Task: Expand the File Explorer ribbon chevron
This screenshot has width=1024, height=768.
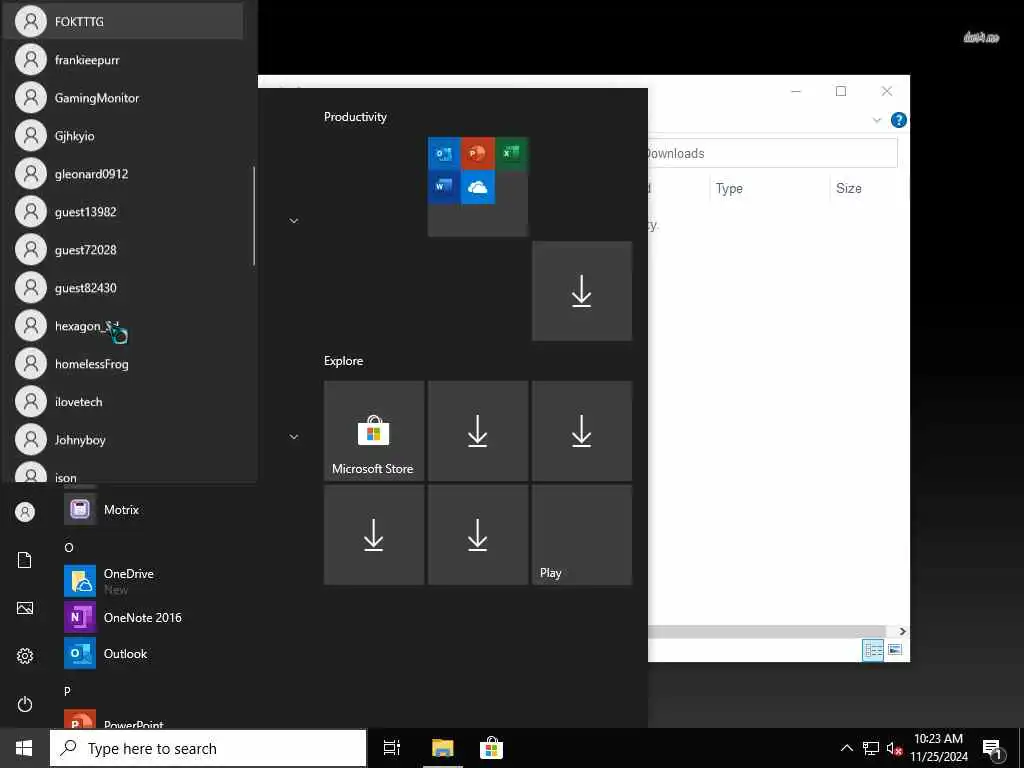Action: pos(877,120)
